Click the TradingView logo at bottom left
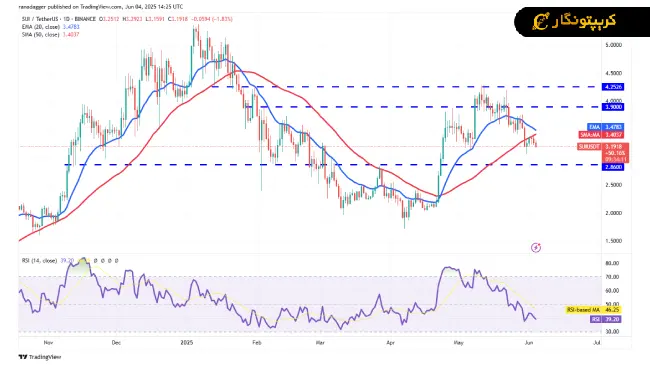Image resolution: width=650 pixels, height=365 pixels. (x=40, y=357)
